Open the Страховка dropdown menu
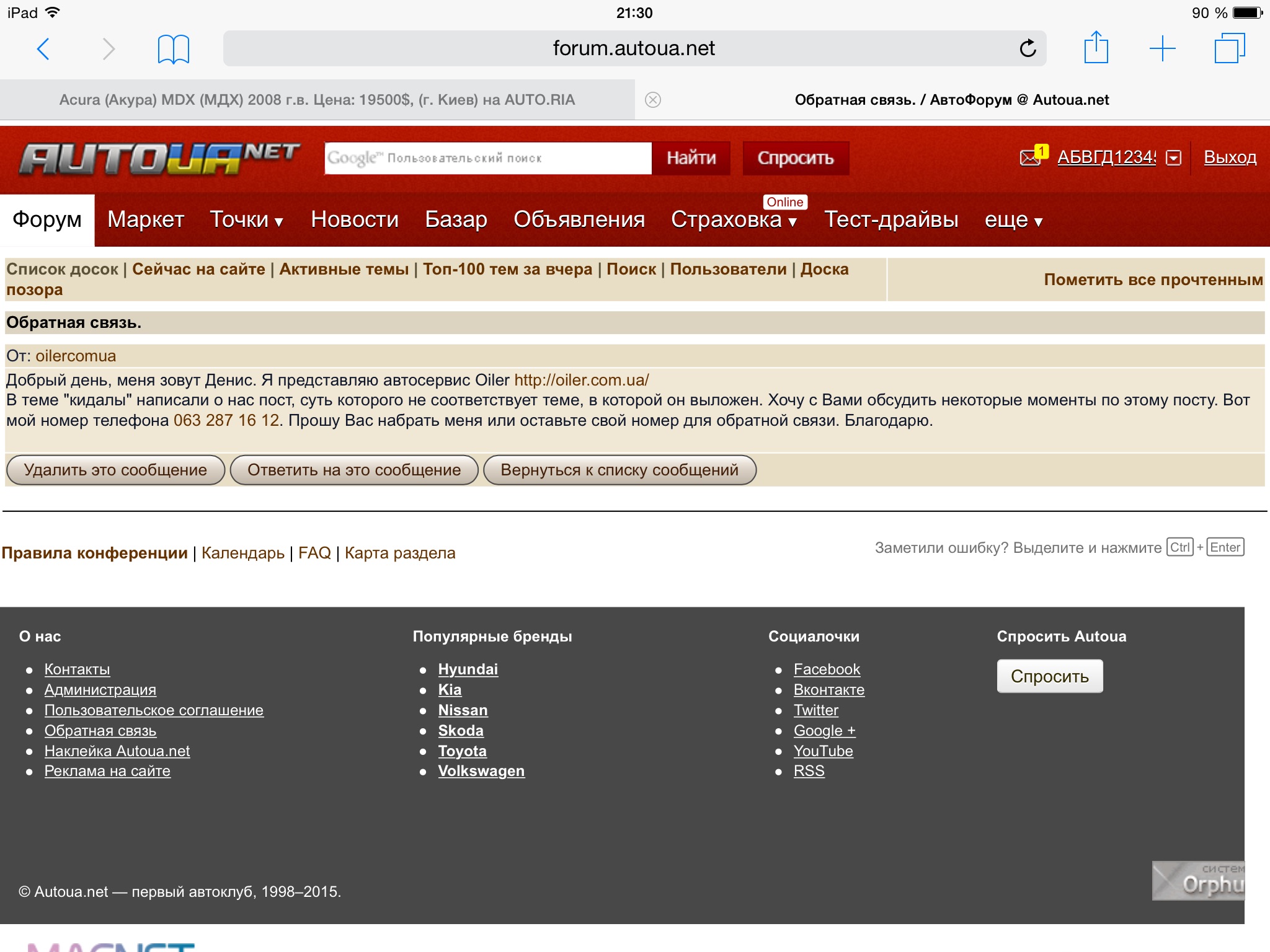This screenshot has height=952, width=1270. [734, 219]
